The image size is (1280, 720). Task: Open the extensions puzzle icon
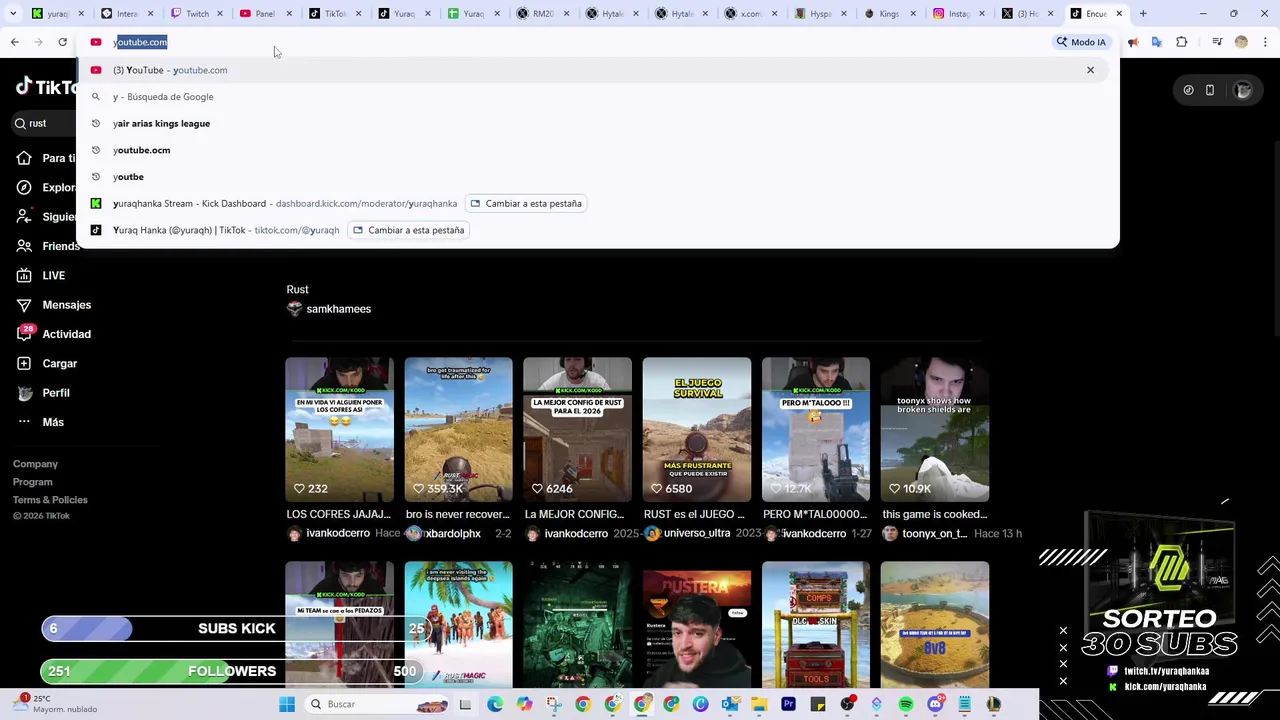pos(1181,42)
